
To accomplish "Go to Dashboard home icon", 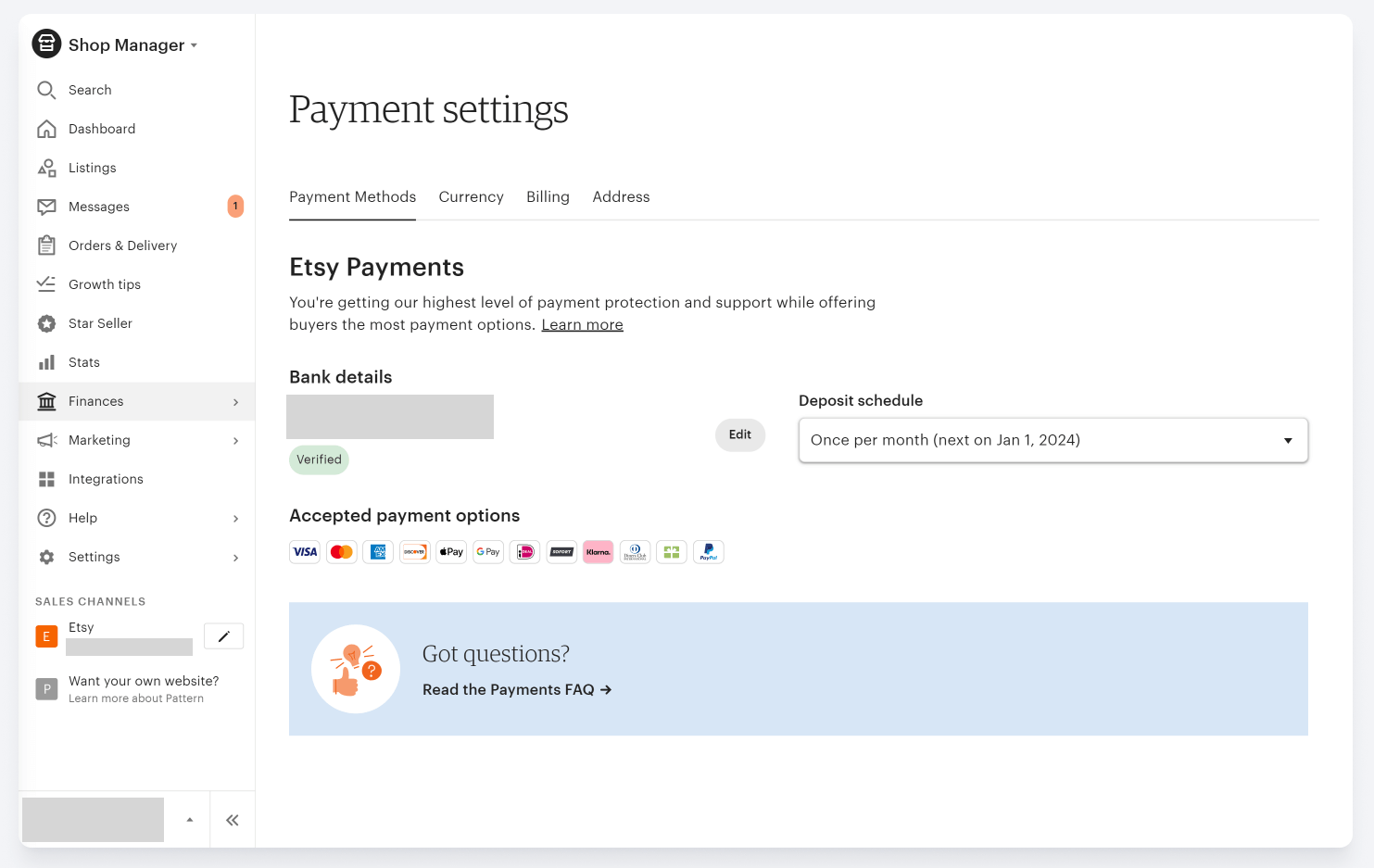I will point(46,129).
